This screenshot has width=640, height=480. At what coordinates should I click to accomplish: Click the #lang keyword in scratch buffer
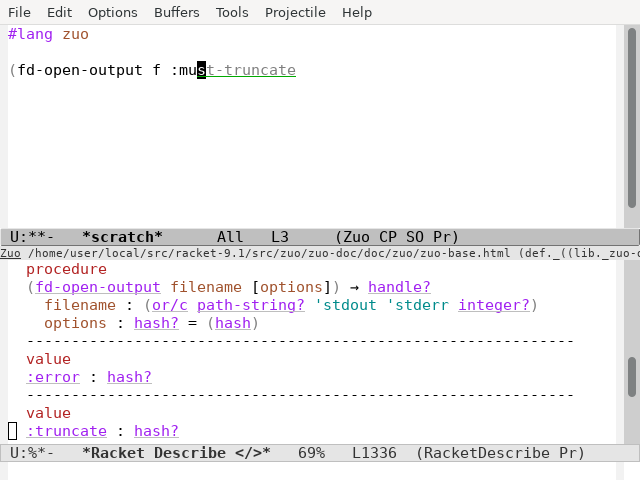point(30,34)
